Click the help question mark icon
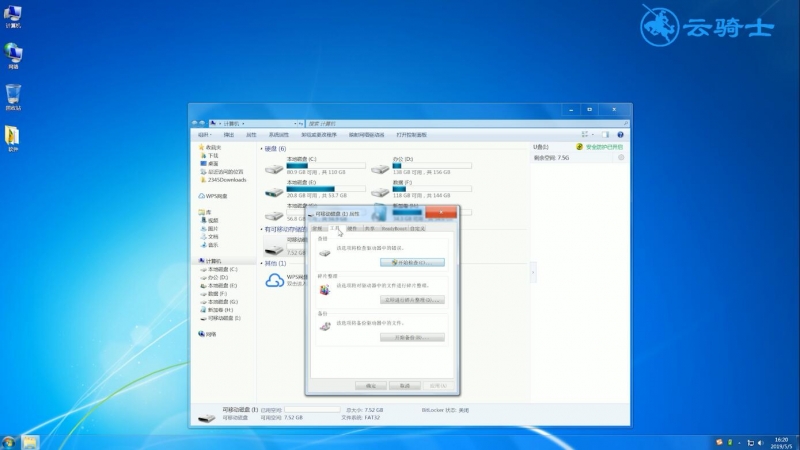 [620, 135]
